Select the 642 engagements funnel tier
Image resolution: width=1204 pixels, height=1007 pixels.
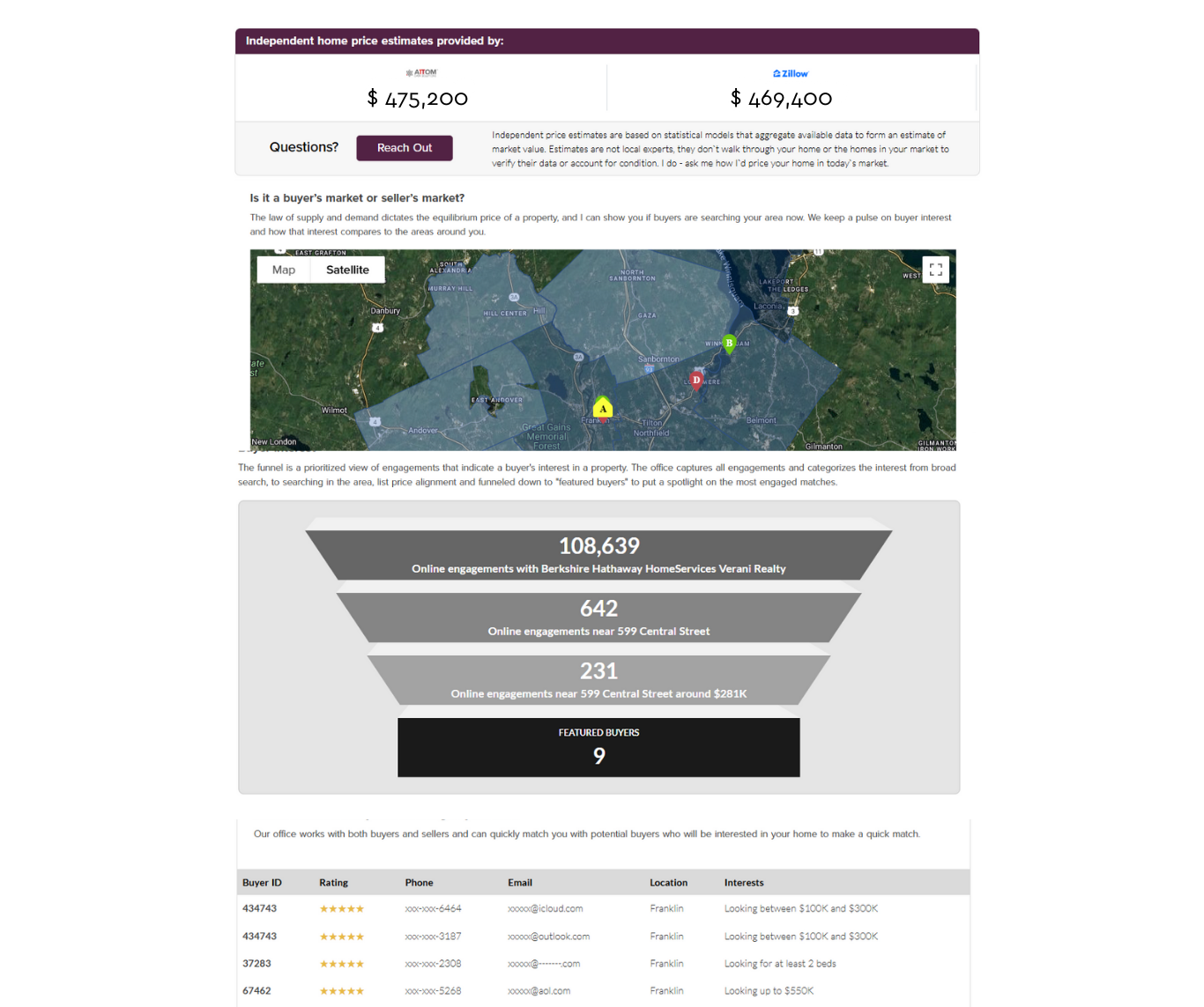tap(598, 618)
